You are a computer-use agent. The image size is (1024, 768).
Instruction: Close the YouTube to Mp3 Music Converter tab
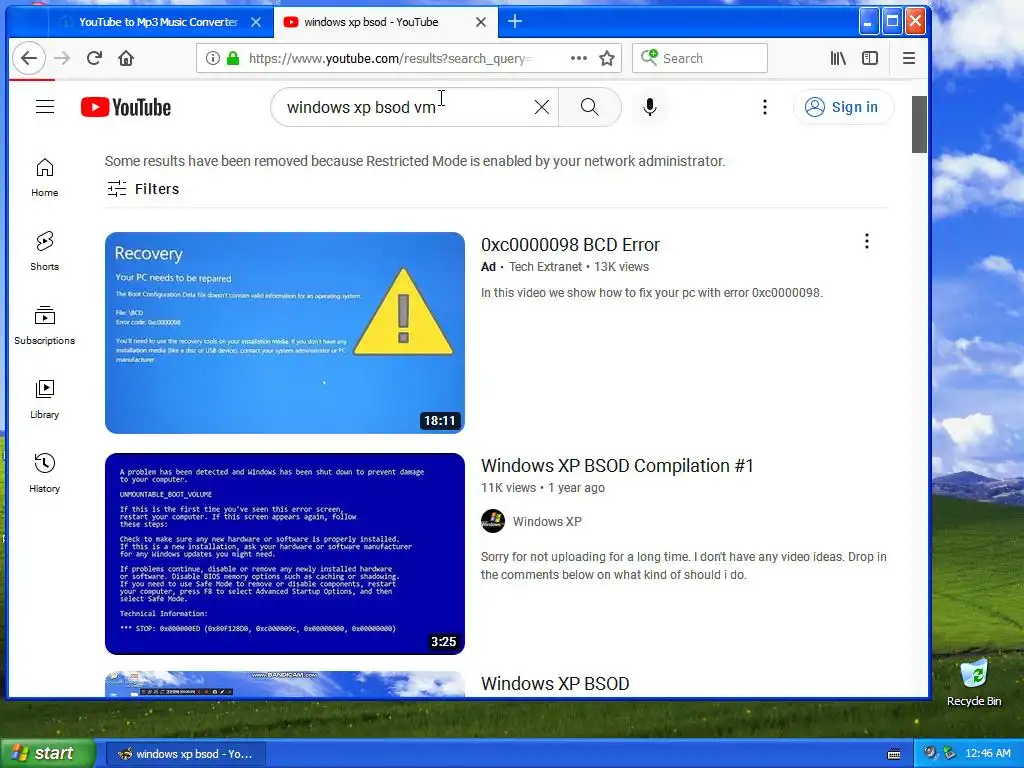256,22
